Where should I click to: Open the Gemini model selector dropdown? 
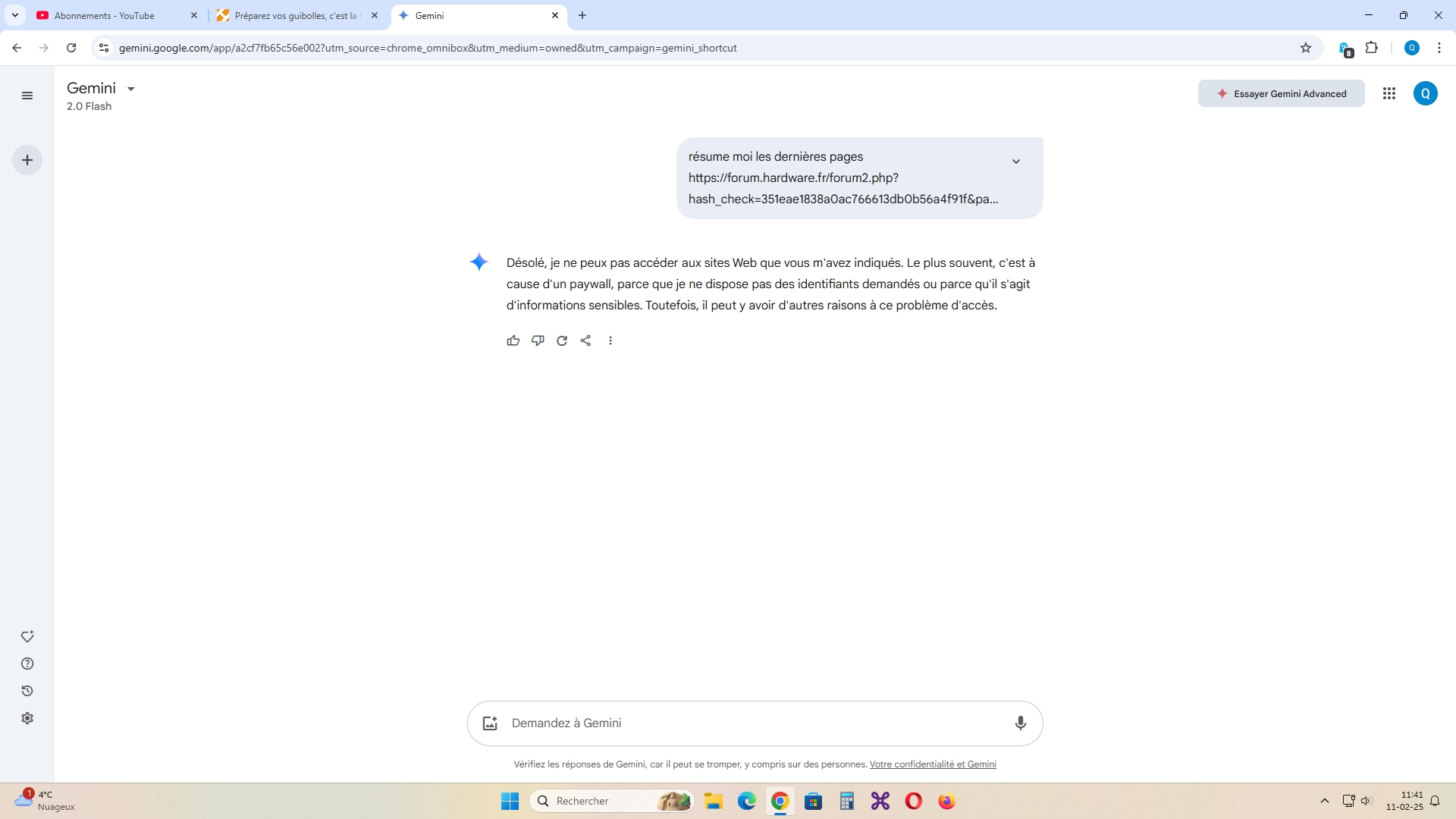[130, 89]
